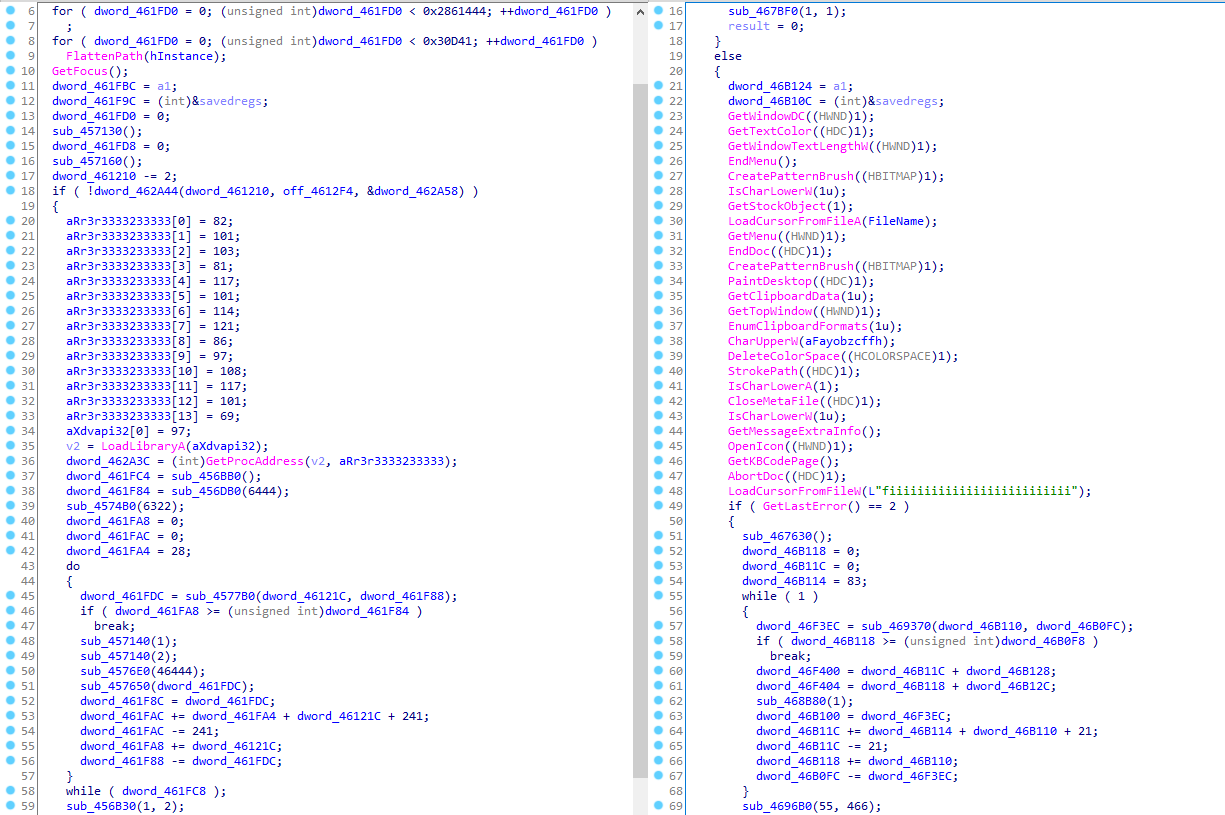This screenshot has width=1225, height=815.
Task: Click the IsCharLowerA call
Action: pos(770,386)
